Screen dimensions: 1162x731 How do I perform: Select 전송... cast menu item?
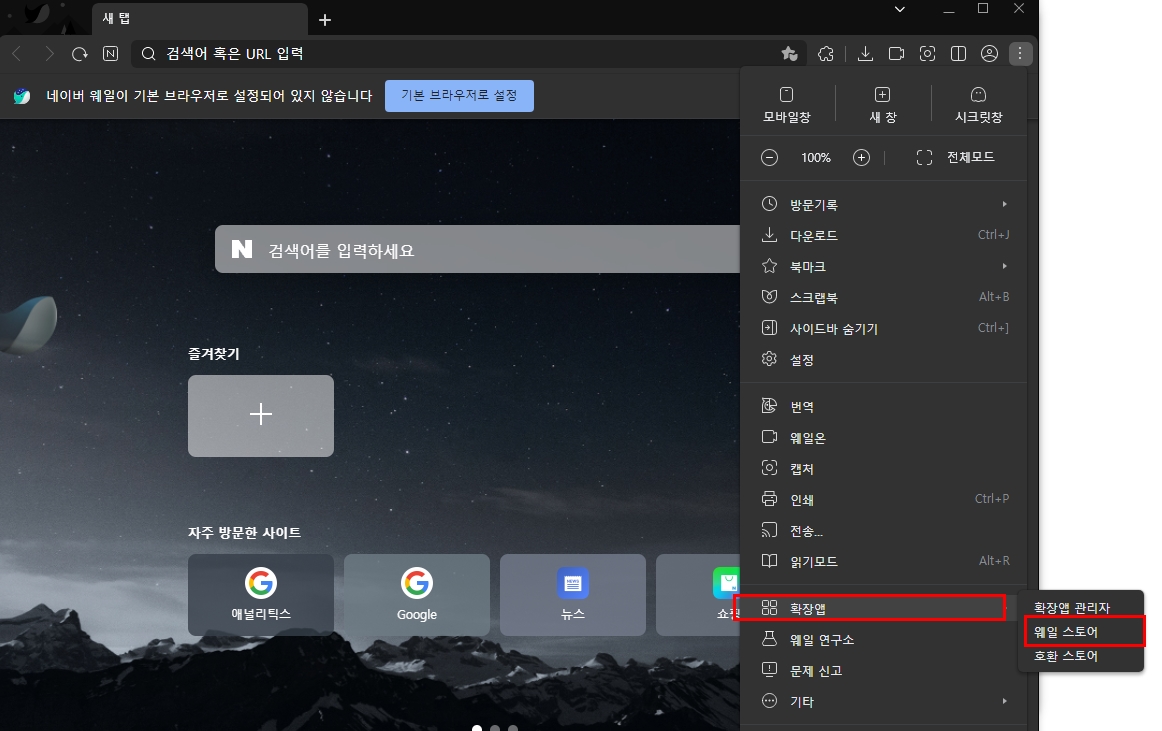click(x=883, y=531)
